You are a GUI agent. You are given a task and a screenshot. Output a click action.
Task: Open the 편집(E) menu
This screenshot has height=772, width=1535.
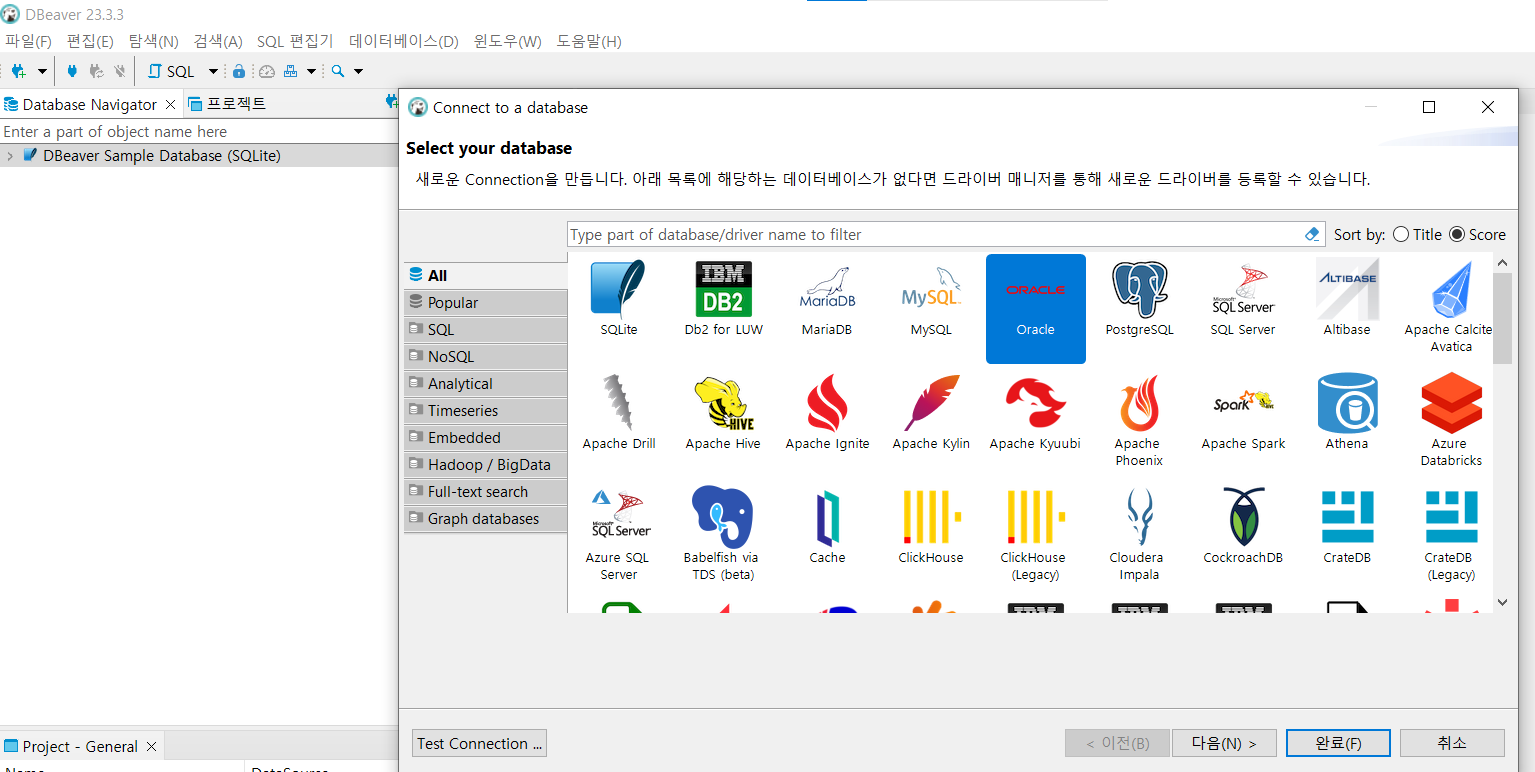(90, 41)
